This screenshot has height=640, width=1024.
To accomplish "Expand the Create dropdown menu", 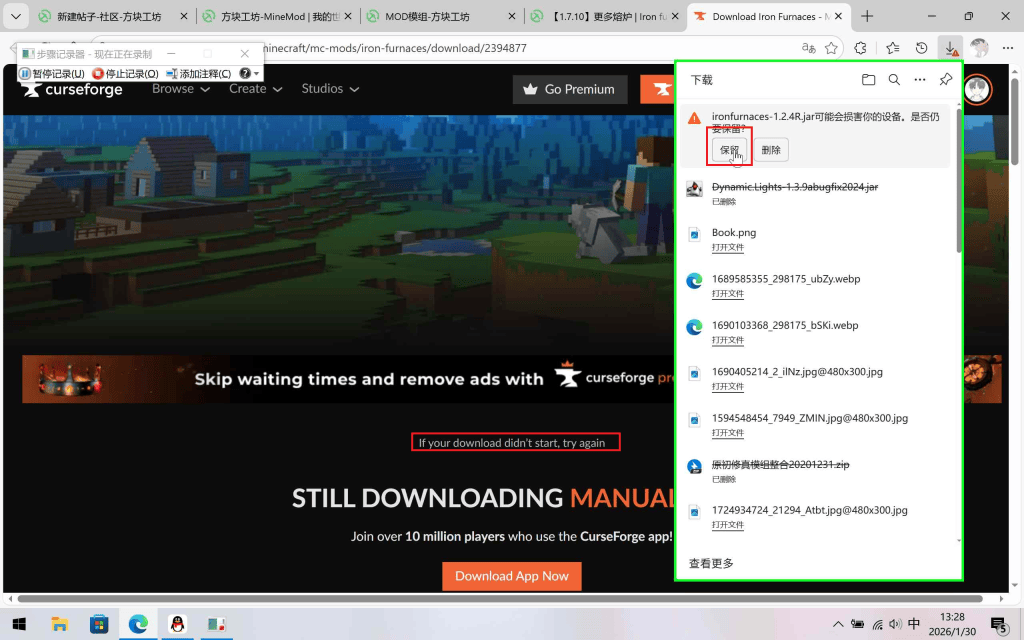I will click(x=255, y=89).
